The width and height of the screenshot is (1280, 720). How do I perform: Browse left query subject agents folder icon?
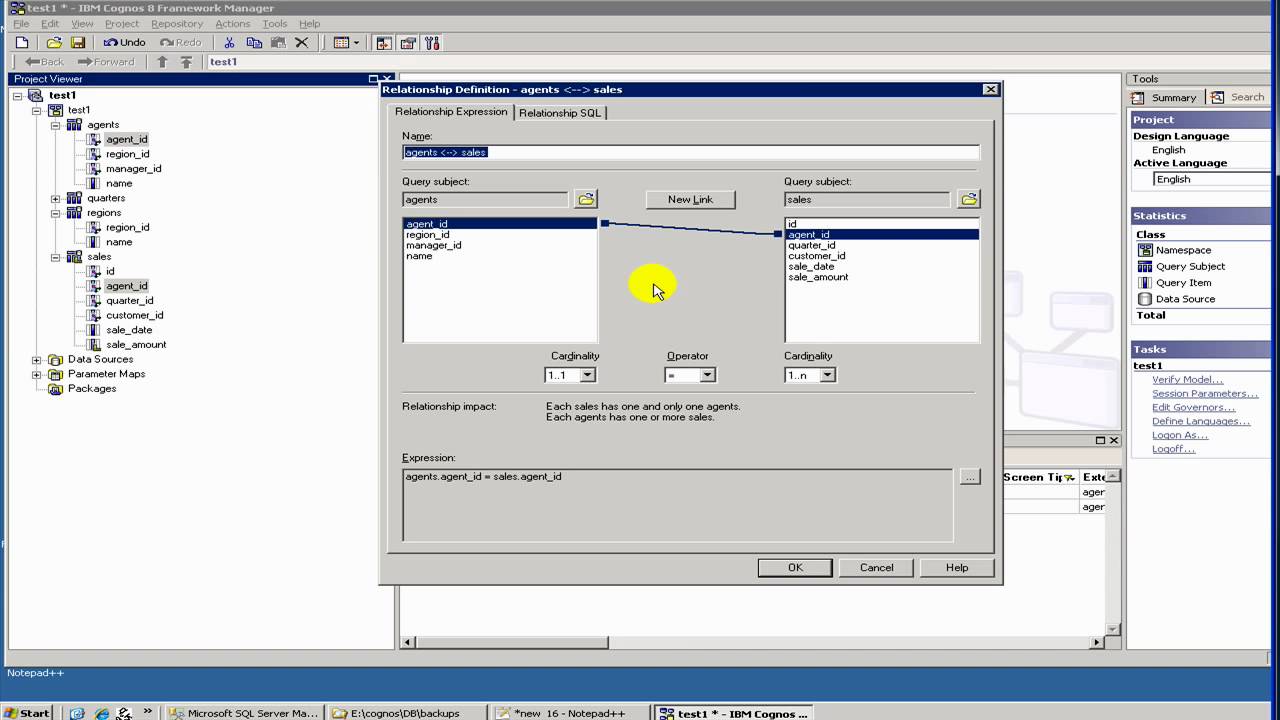586,199
